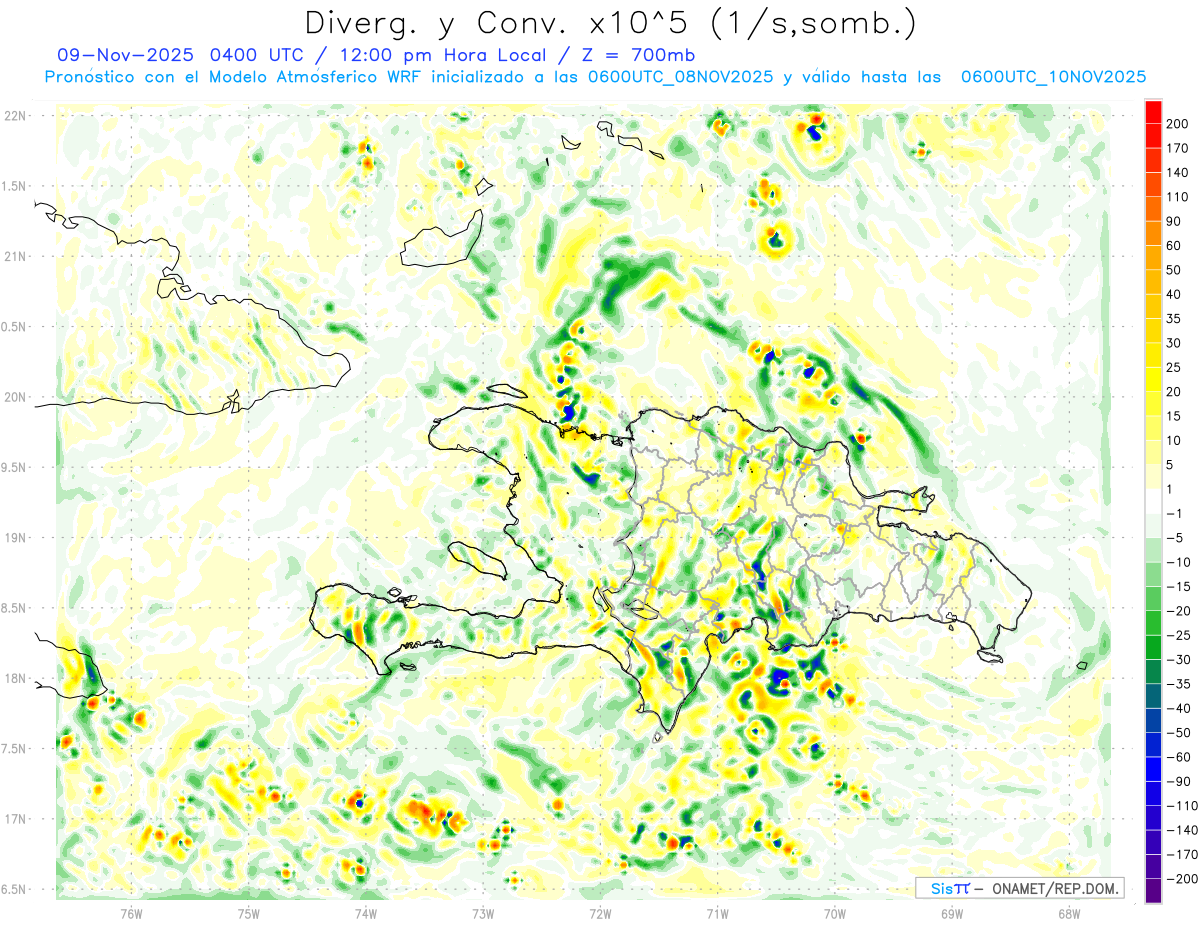Click the 6.5N latitude axis label
Screen dimensions: 1200x927
[x=14, y=889]
